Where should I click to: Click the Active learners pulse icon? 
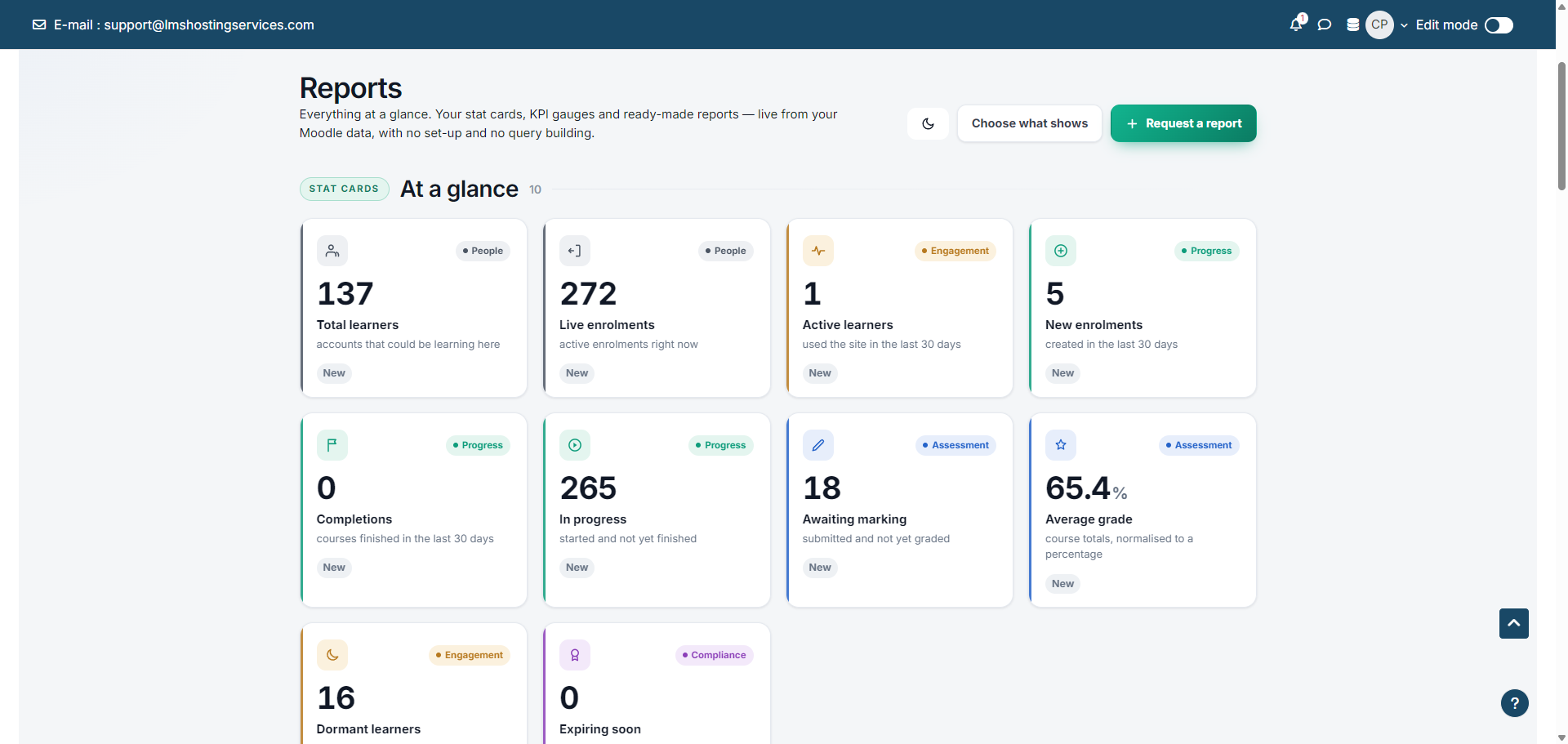818,251
